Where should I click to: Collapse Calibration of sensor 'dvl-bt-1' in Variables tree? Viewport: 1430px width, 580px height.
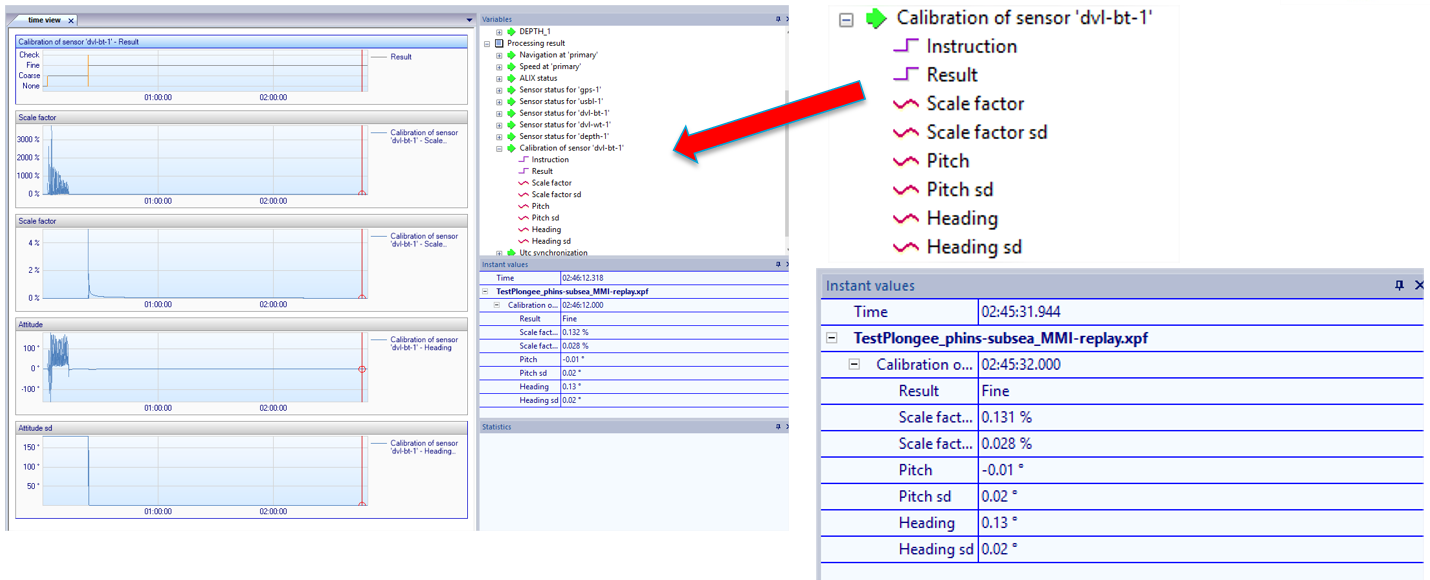pyautogui.click(x=499, y=148)
